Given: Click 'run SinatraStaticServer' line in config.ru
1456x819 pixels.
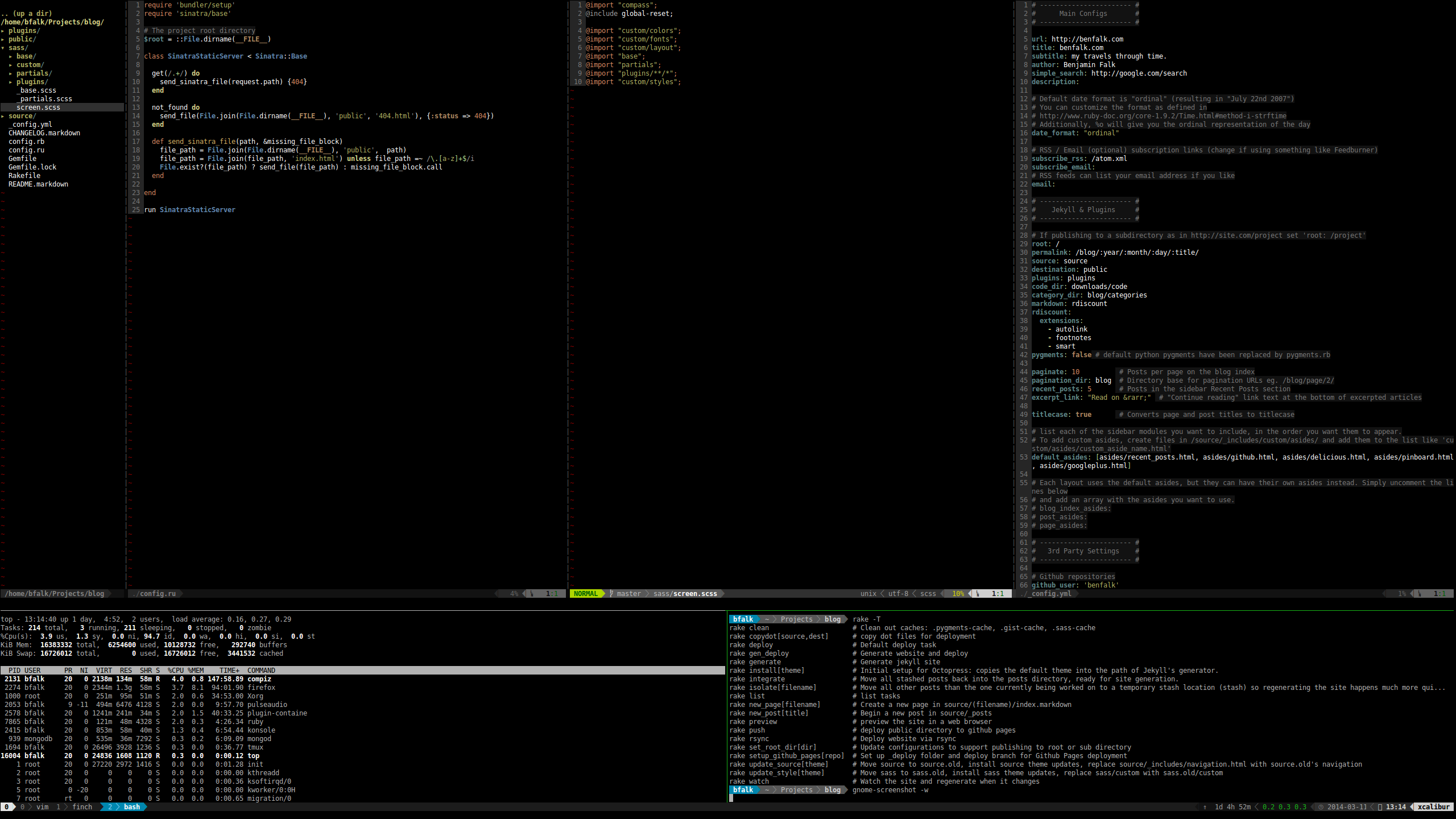Looking at the screenshot, I should [189, 210].
